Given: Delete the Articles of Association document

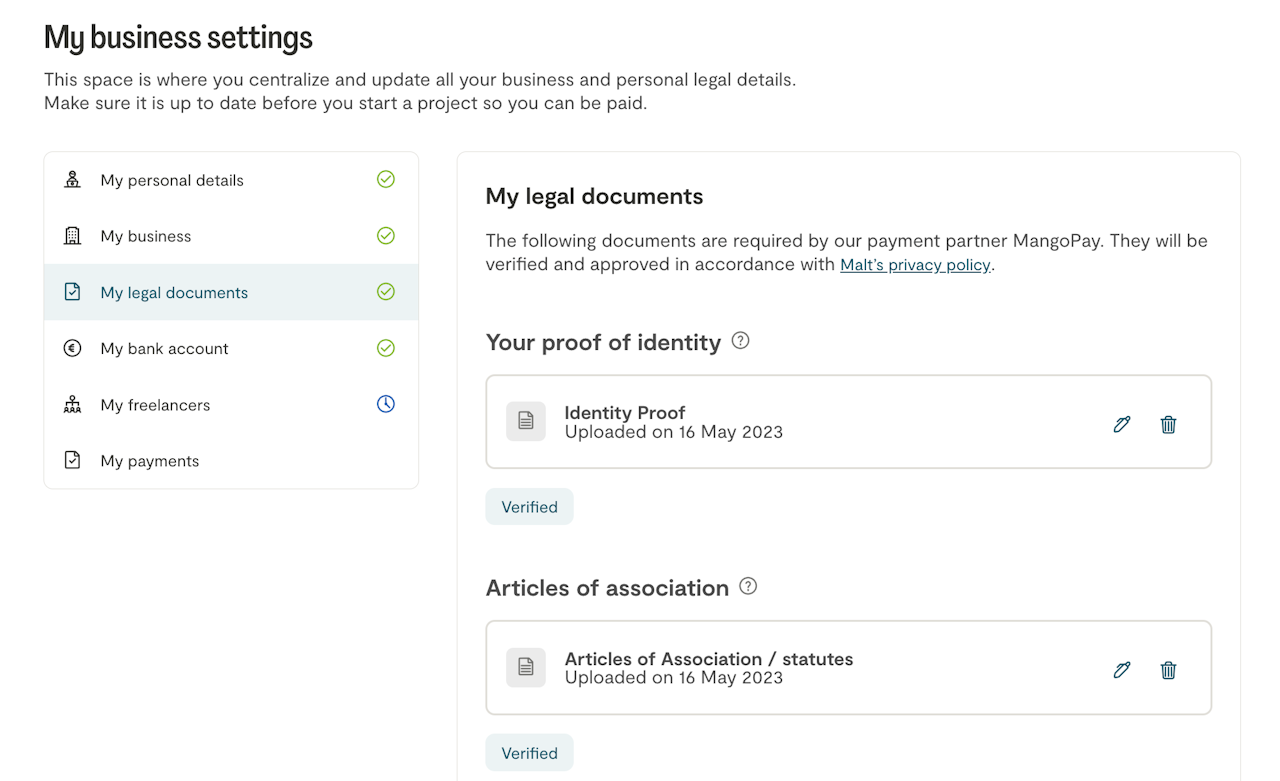Looking at the screenshot, I should [x=1168, y=670].
